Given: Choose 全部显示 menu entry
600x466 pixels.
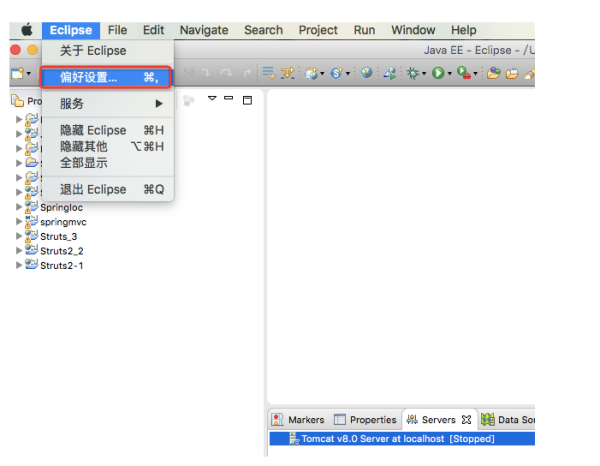Looking at the screenshot, I should click(108, 163).
